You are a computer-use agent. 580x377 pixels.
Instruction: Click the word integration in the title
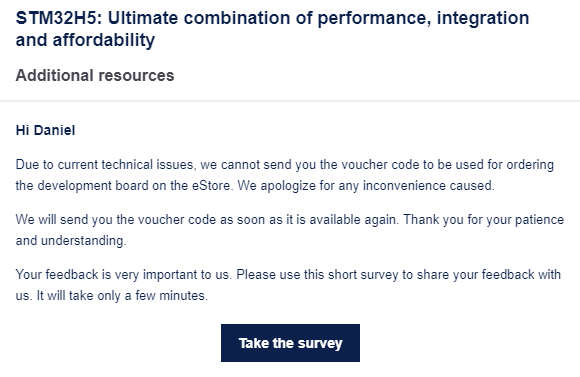tap(483, 18)
